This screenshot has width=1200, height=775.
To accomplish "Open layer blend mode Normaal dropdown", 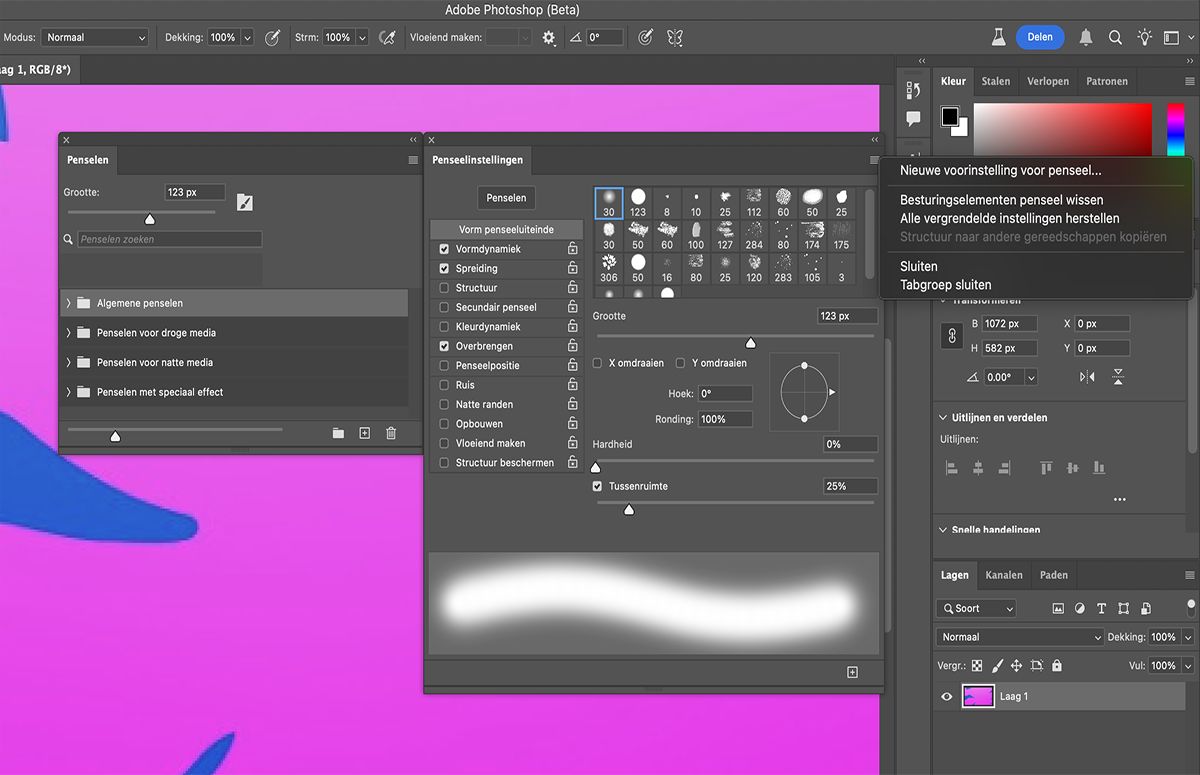I will (x=1020, y=637).
